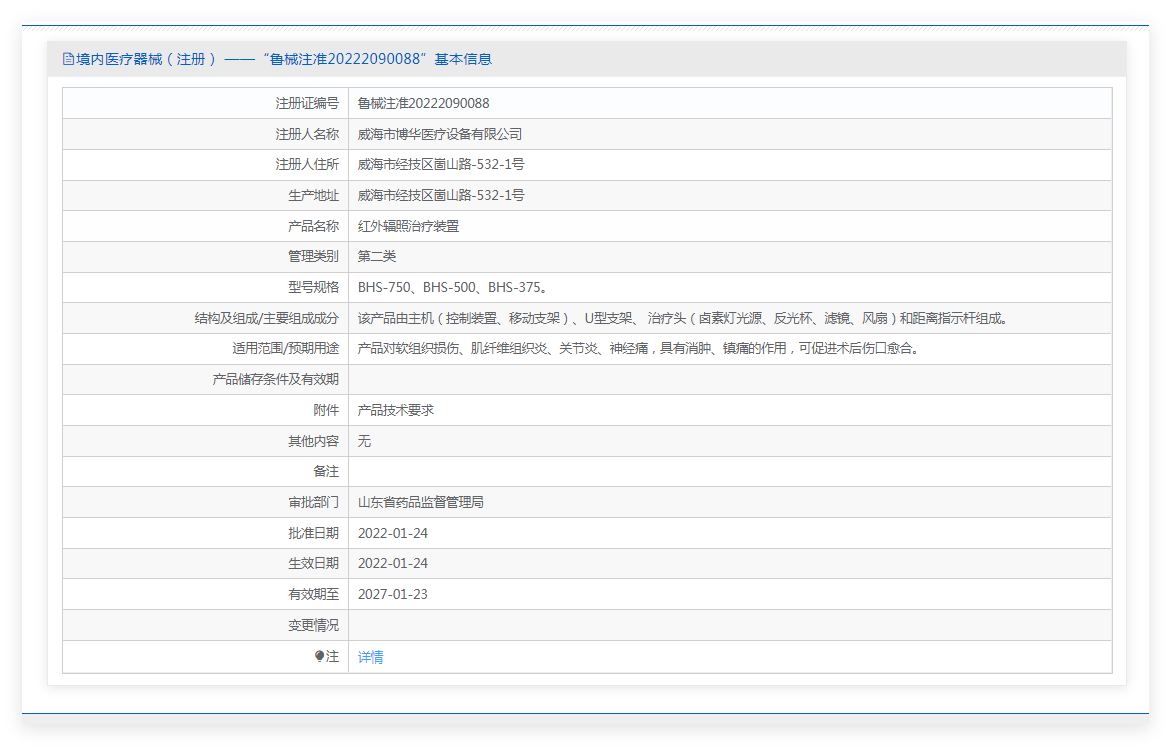
Task: Select the structure description starting 该产品由主机
Action: pos(683,318)
